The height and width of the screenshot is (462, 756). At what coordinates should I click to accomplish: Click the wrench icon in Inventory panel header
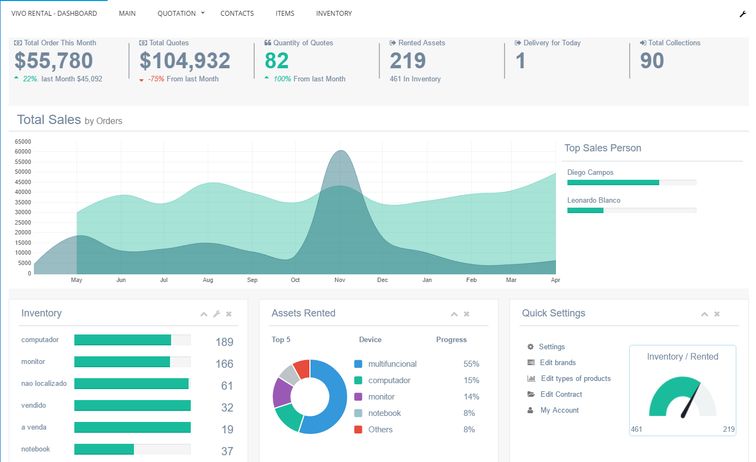[217, 314]
